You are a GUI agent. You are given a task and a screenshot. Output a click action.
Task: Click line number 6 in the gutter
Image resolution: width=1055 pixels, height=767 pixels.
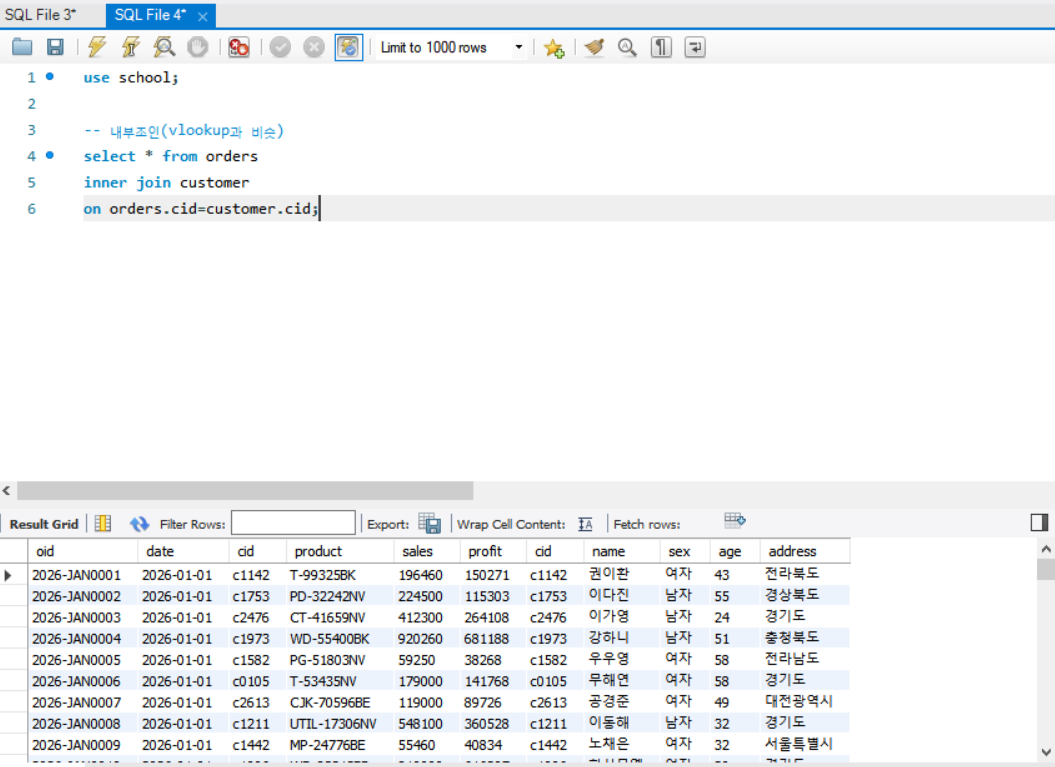click(x=32, y=209)
